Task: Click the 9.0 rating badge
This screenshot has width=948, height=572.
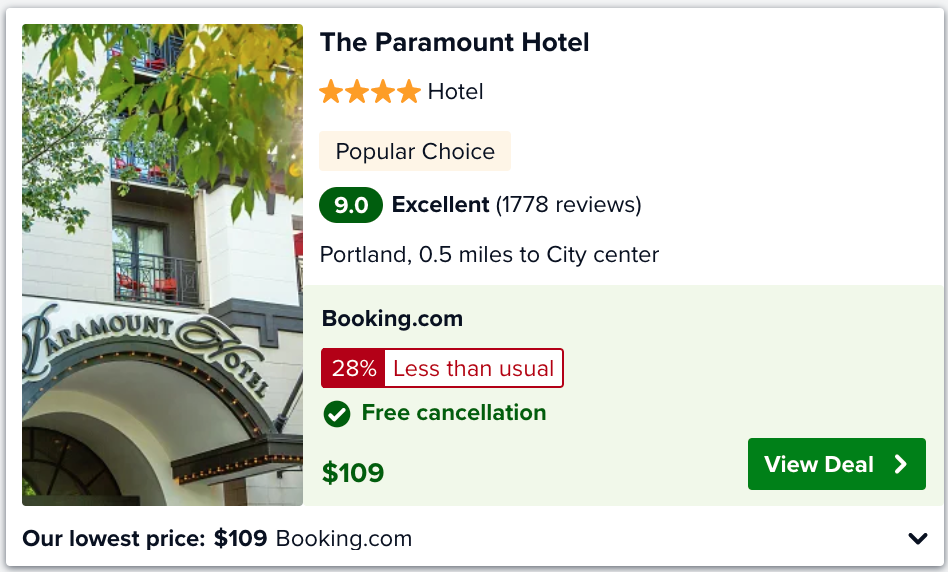Action: point(351,205)
